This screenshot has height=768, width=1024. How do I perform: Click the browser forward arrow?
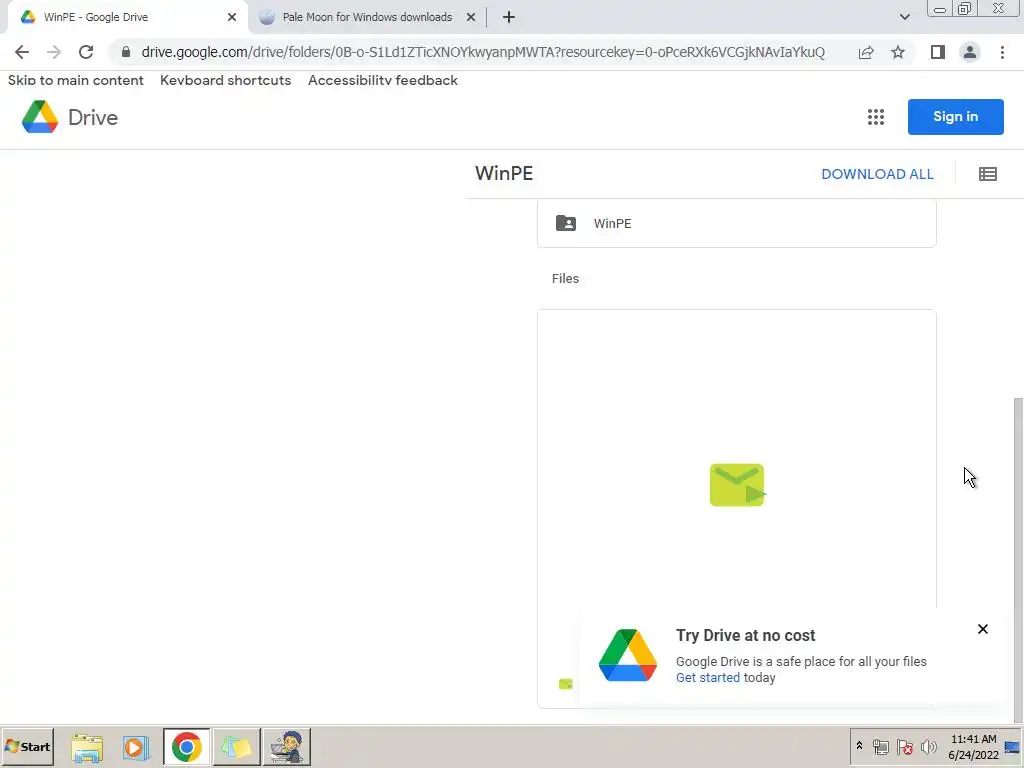click(x=54, y=52)
